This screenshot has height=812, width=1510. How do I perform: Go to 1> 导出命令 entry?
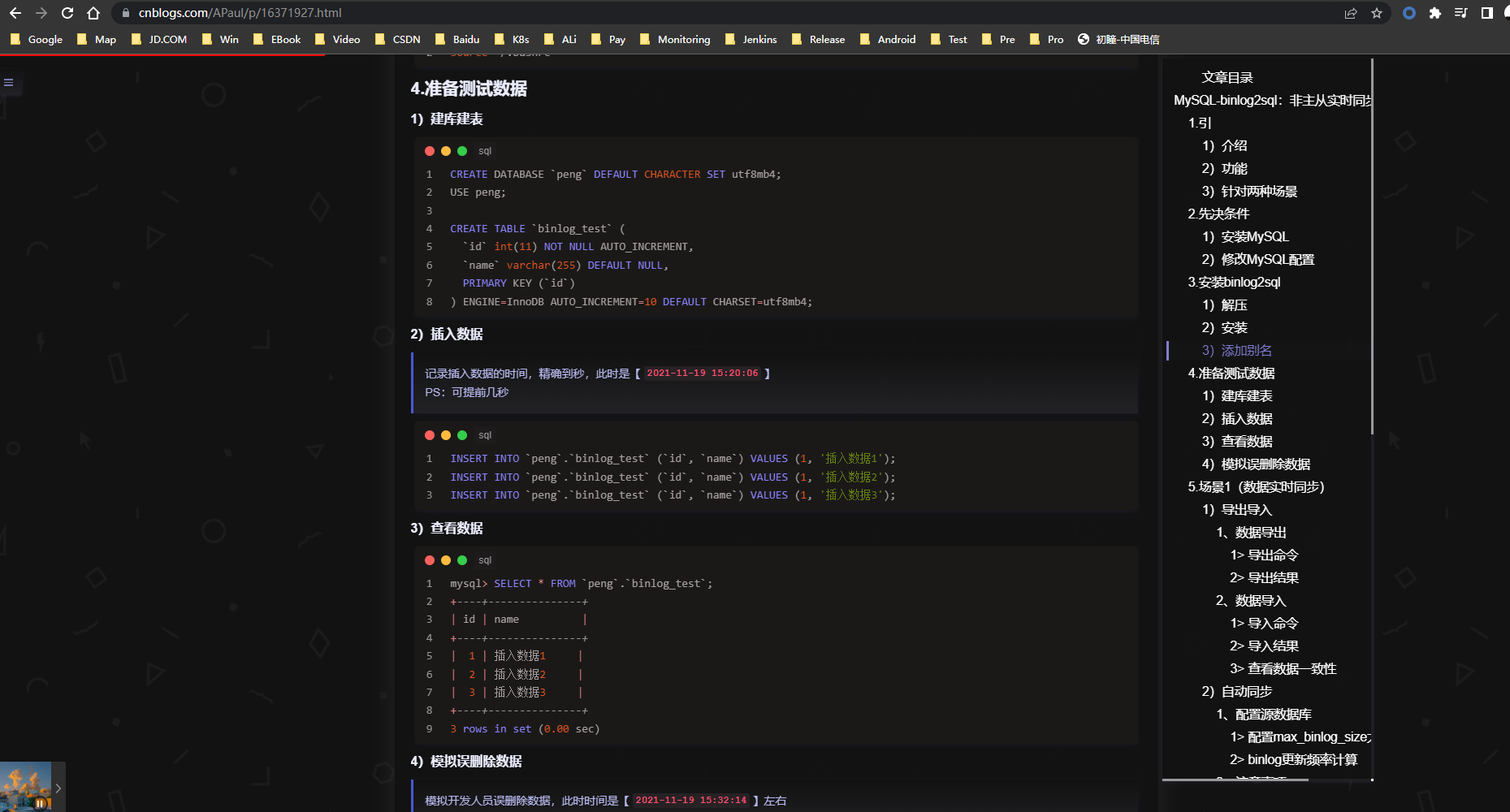[1265, 555]
